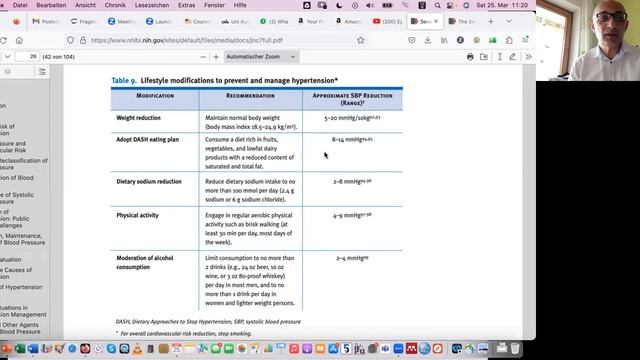Viewport: 640px width, 360px height.
Task: Open the Ansicht menu
Action: coord(85,5)
